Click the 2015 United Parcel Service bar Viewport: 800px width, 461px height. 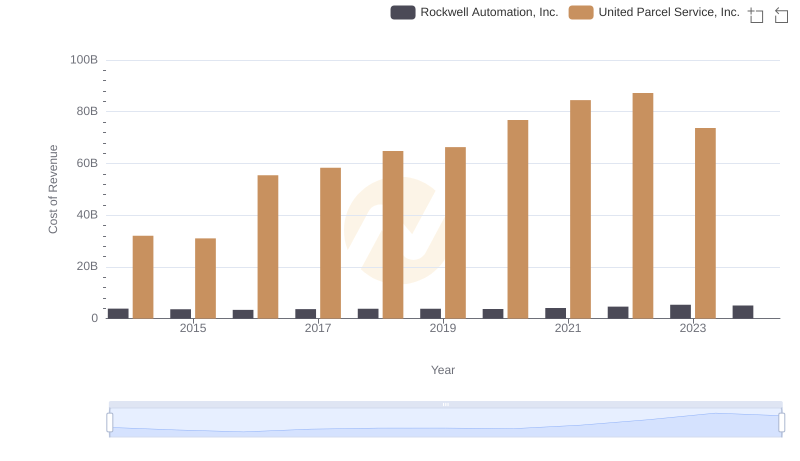click(x=205, y=278)
